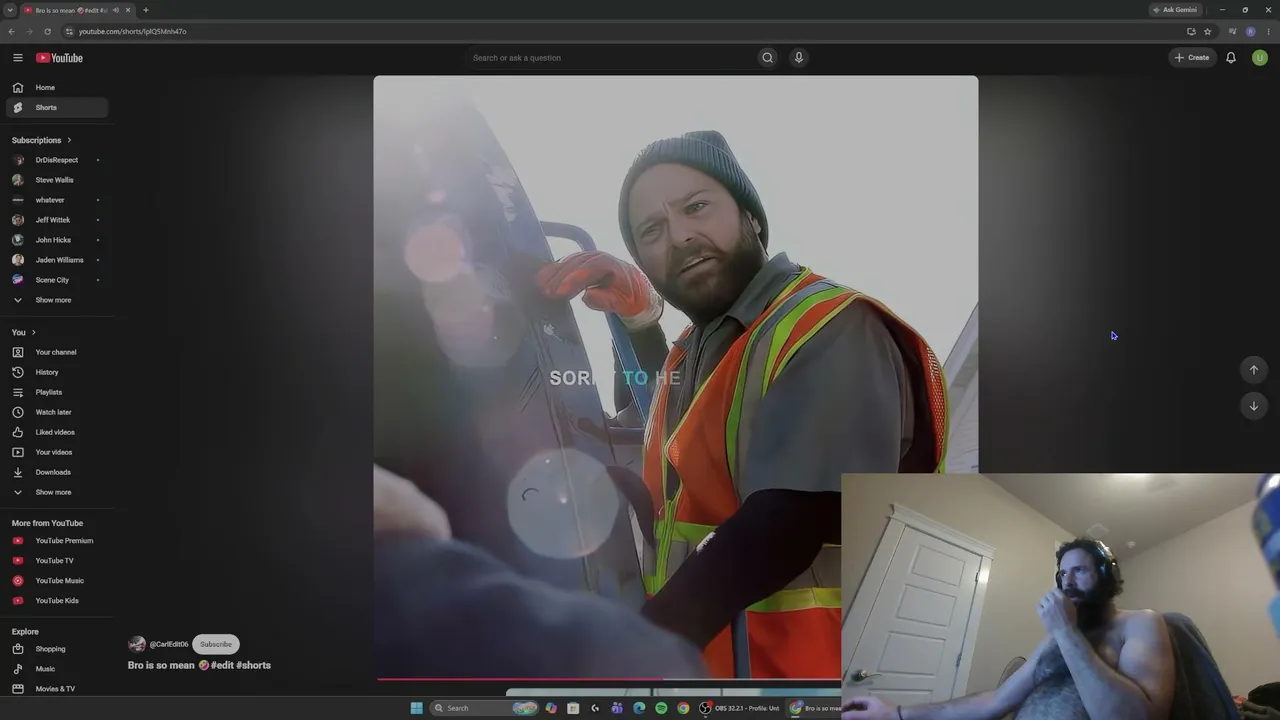
Task: Click the Windows taskbar Search box
Action: coord(484,708)
